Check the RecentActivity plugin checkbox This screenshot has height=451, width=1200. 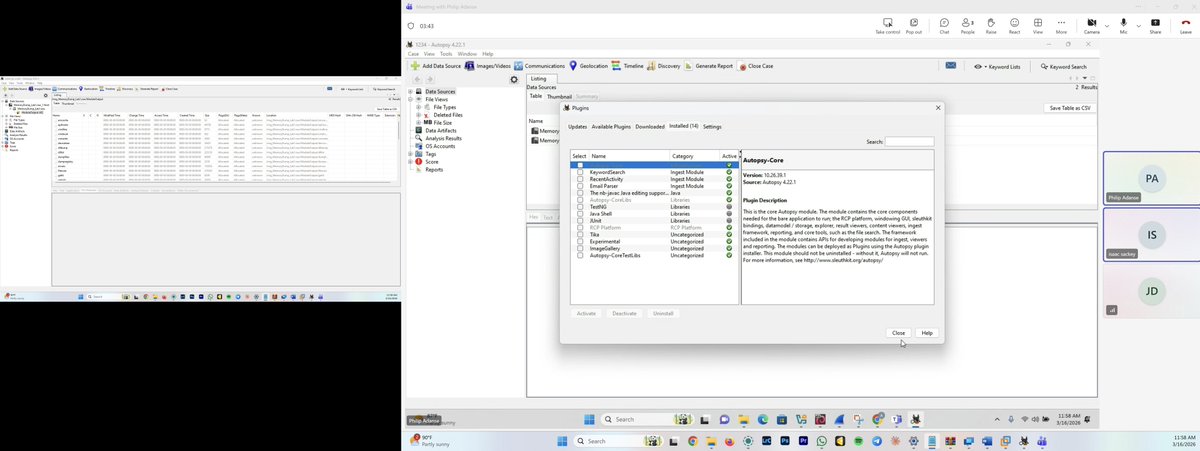[x=579, y=179]
